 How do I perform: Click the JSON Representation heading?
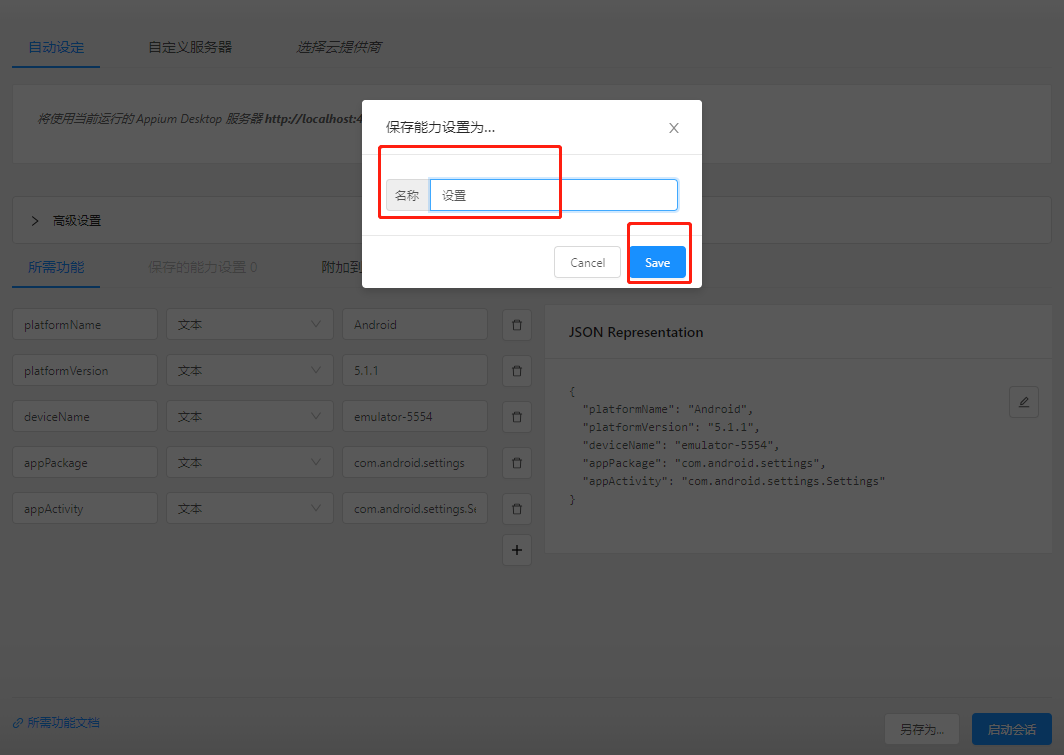636,332
